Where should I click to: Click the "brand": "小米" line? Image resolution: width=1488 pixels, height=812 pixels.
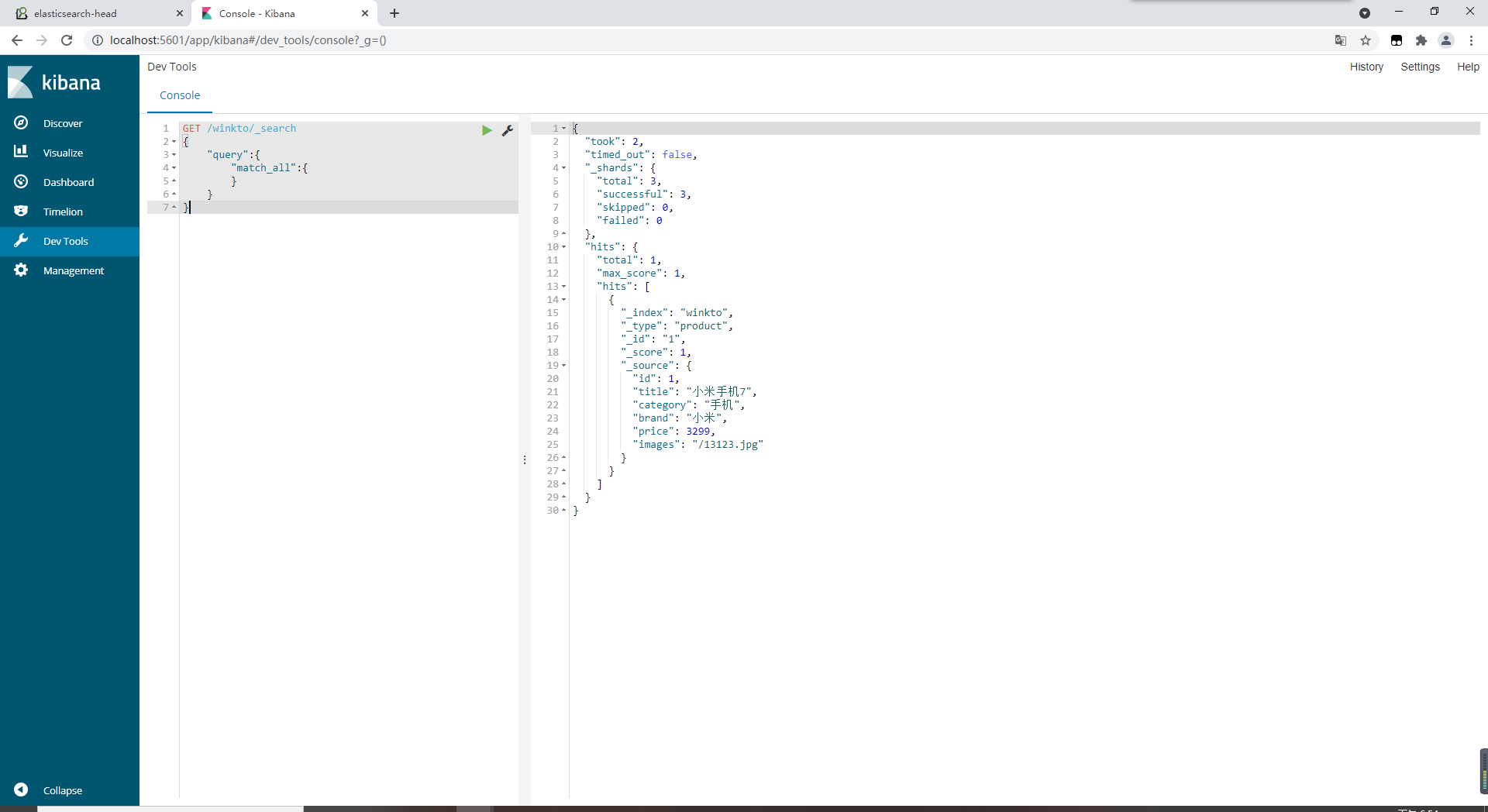[x=680, y=418]
